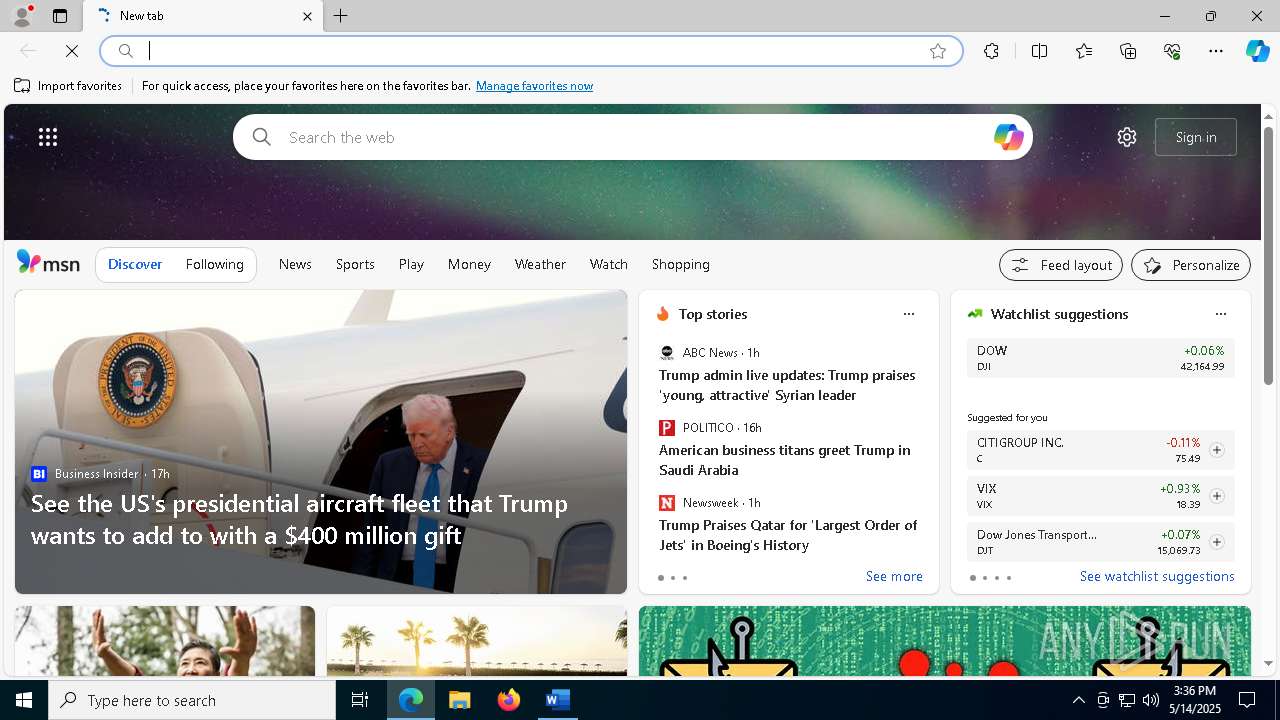Open Newsweek Trump Praises Qatar story
This screenshot has height=720, width=1280.
(x=788, y=535)
